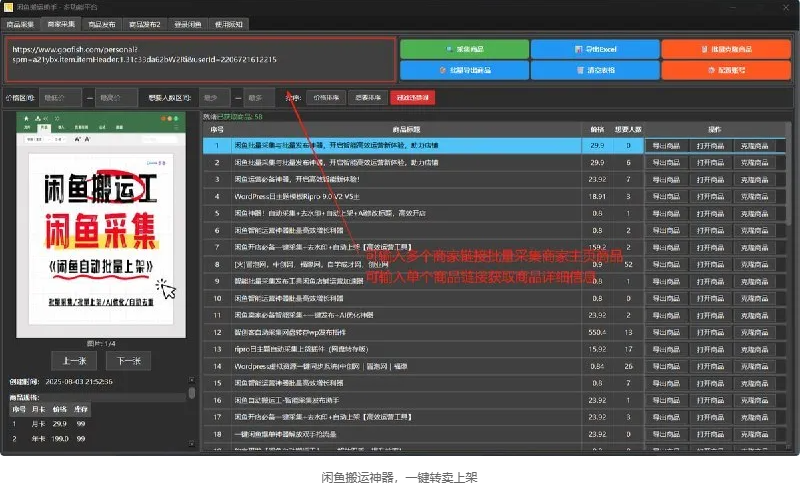Click 克隆商品 in row 6
The width and height of the screenshot is (803, 489).
tap(755, 230)
